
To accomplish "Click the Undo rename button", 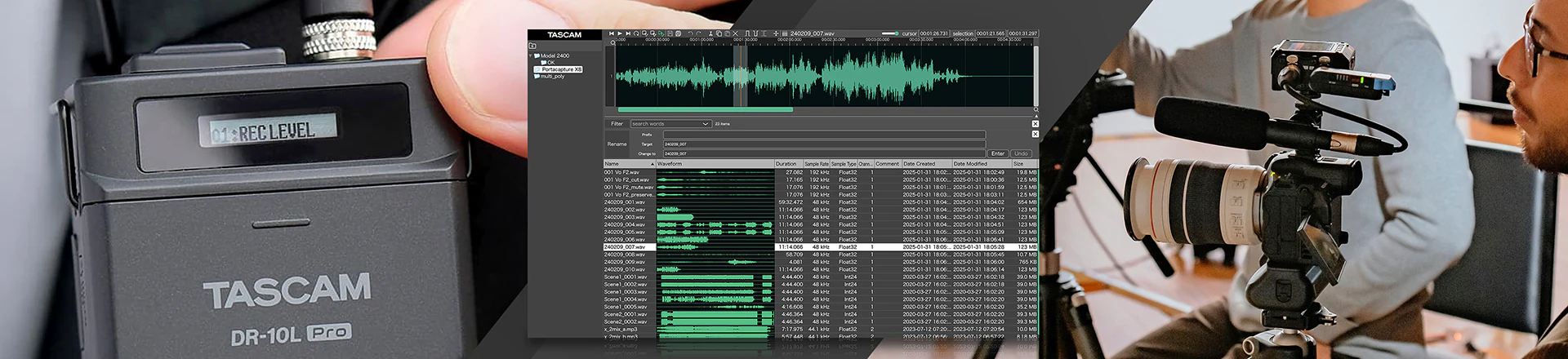I will [x=1021, y=153].
